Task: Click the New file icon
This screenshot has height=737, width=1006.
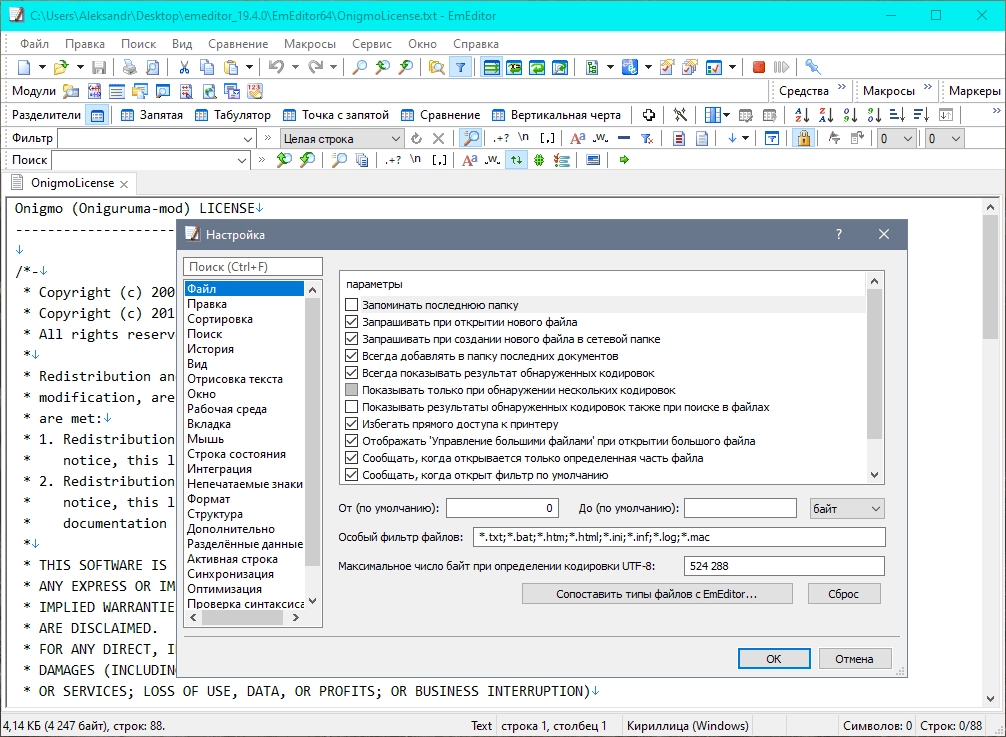Action: 24,67
